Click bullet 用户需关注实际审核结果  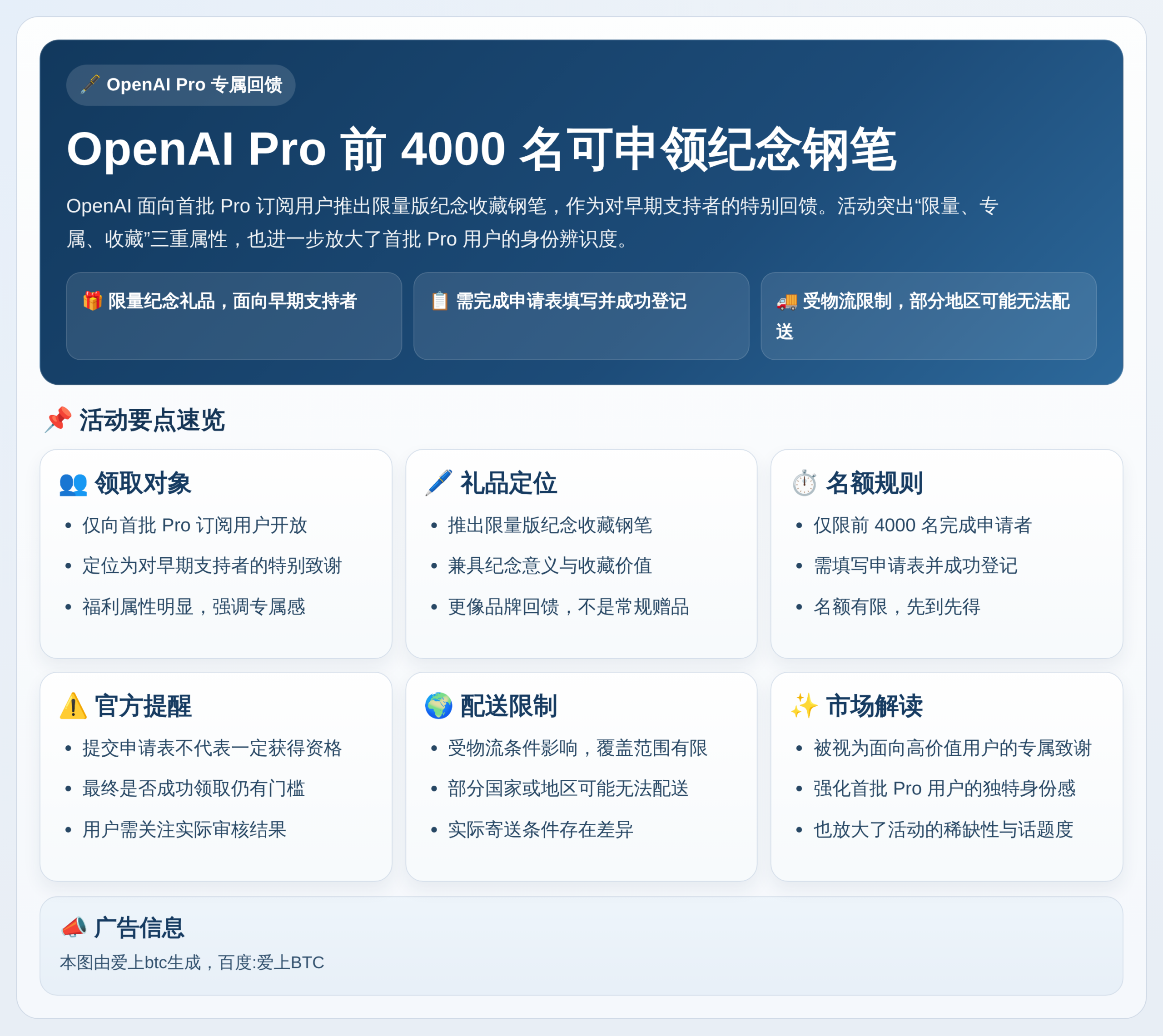point(184,829)
